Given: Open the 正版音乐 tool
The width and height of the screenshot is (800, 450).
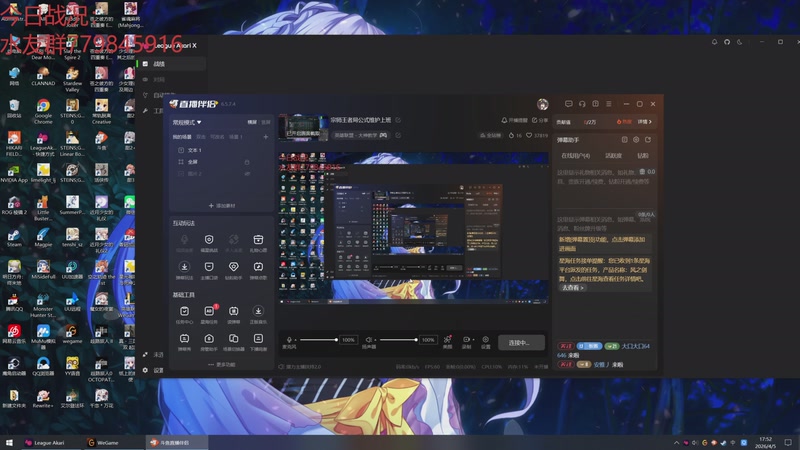Looking at the screenshot, I should point(258,314).
